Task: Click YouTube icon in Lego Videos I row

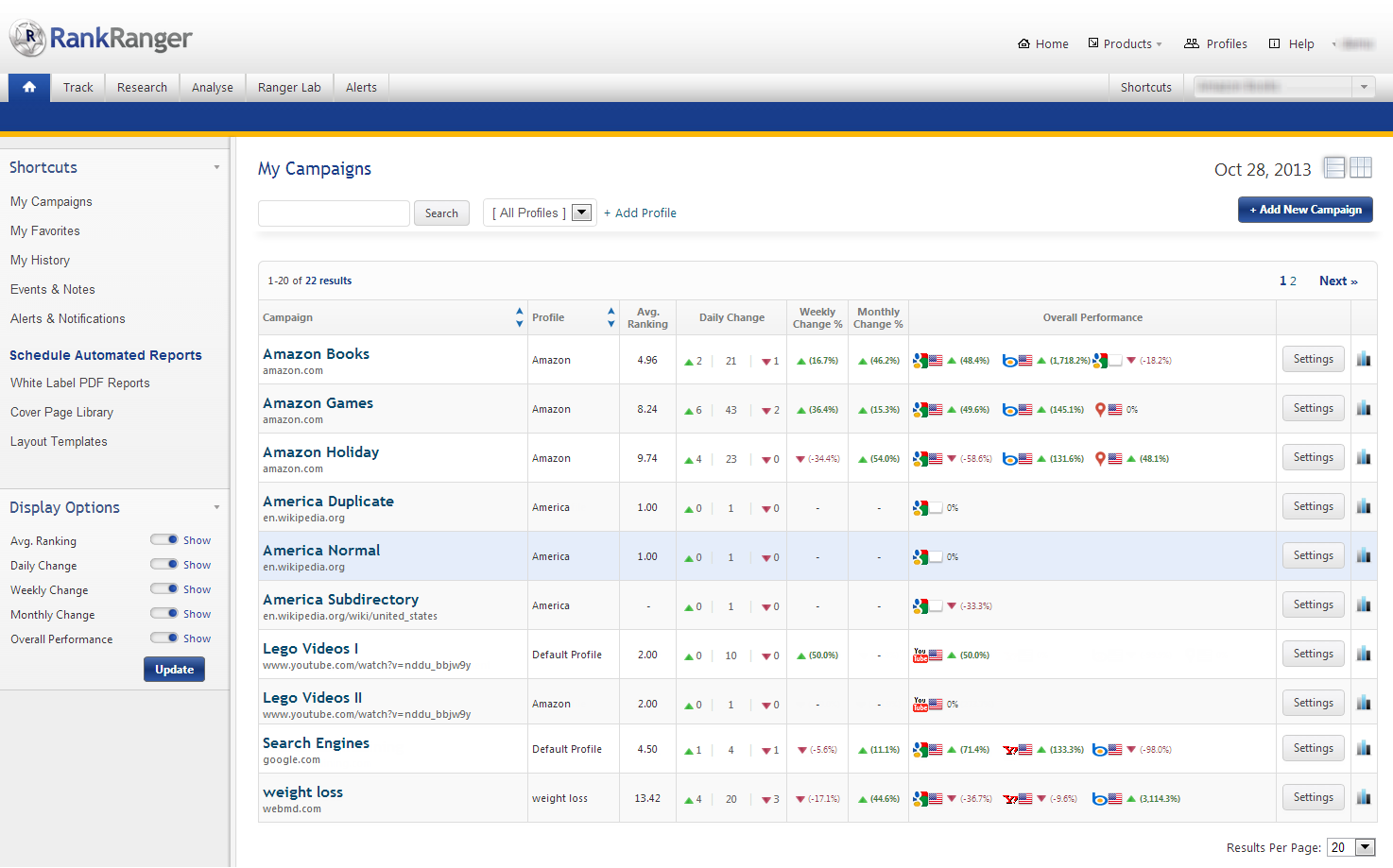Action: click(x=920, y=655)
